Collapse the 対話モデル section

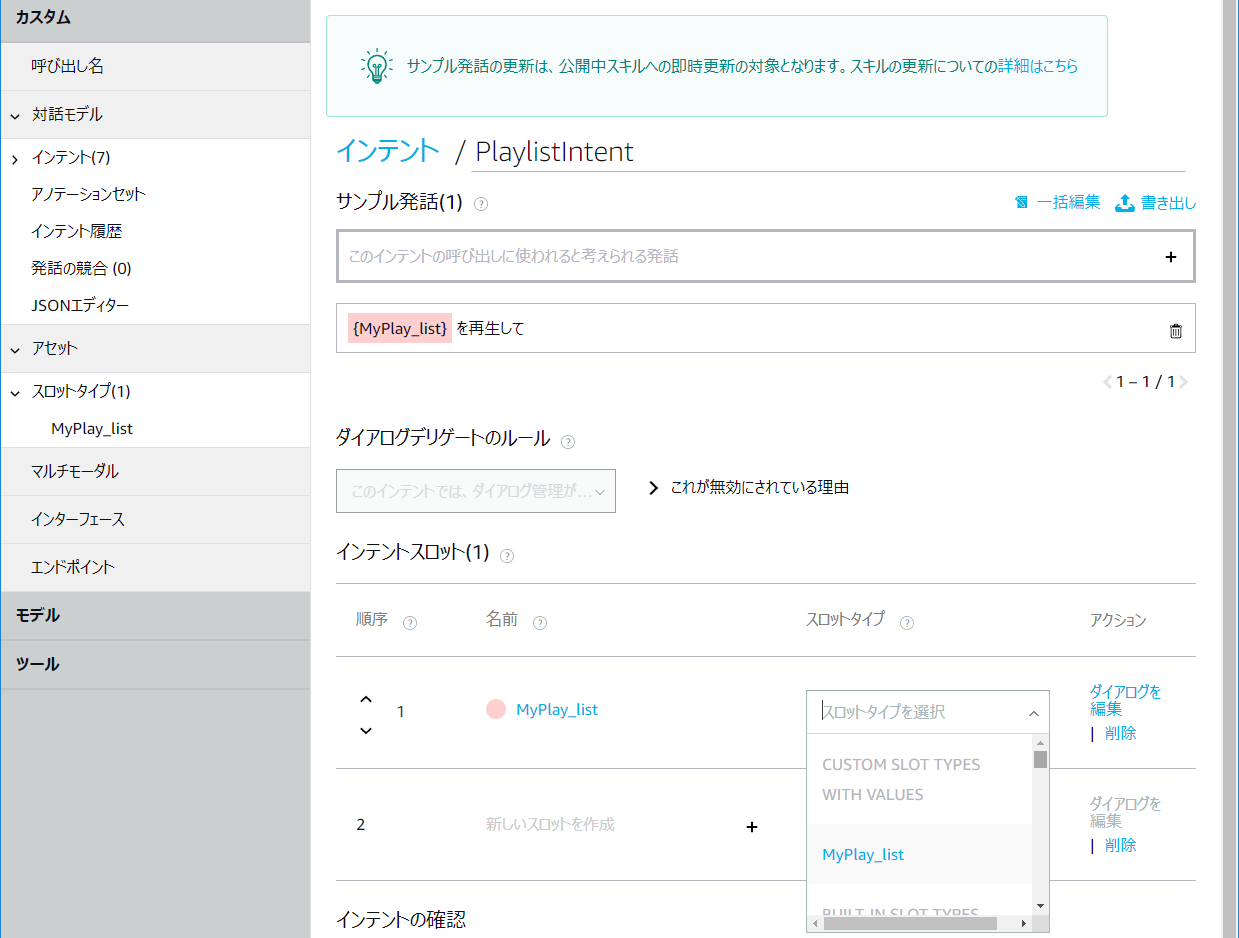point(15,116)
